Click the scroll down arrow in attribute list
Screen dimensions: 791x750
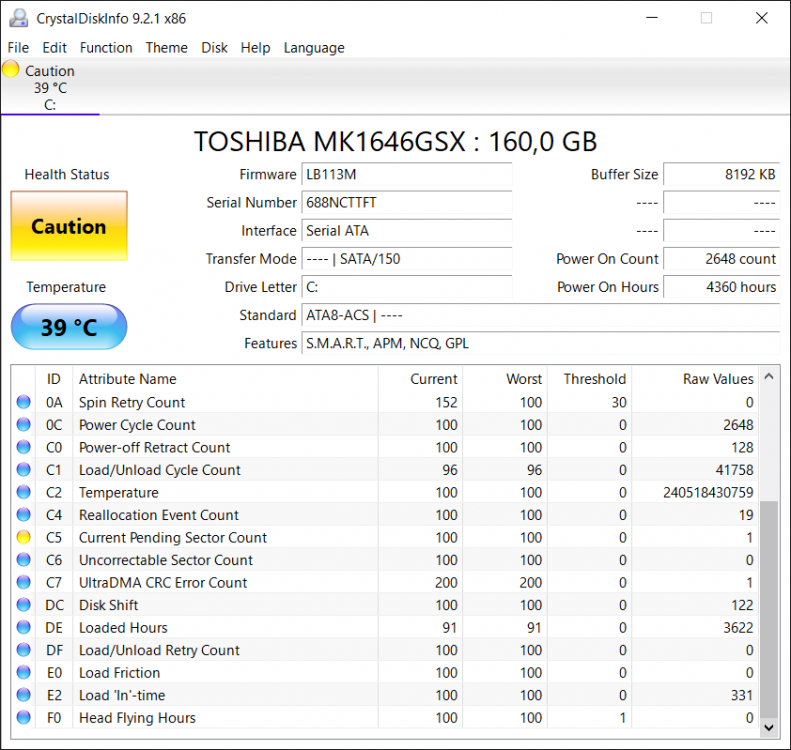[769, 727]
